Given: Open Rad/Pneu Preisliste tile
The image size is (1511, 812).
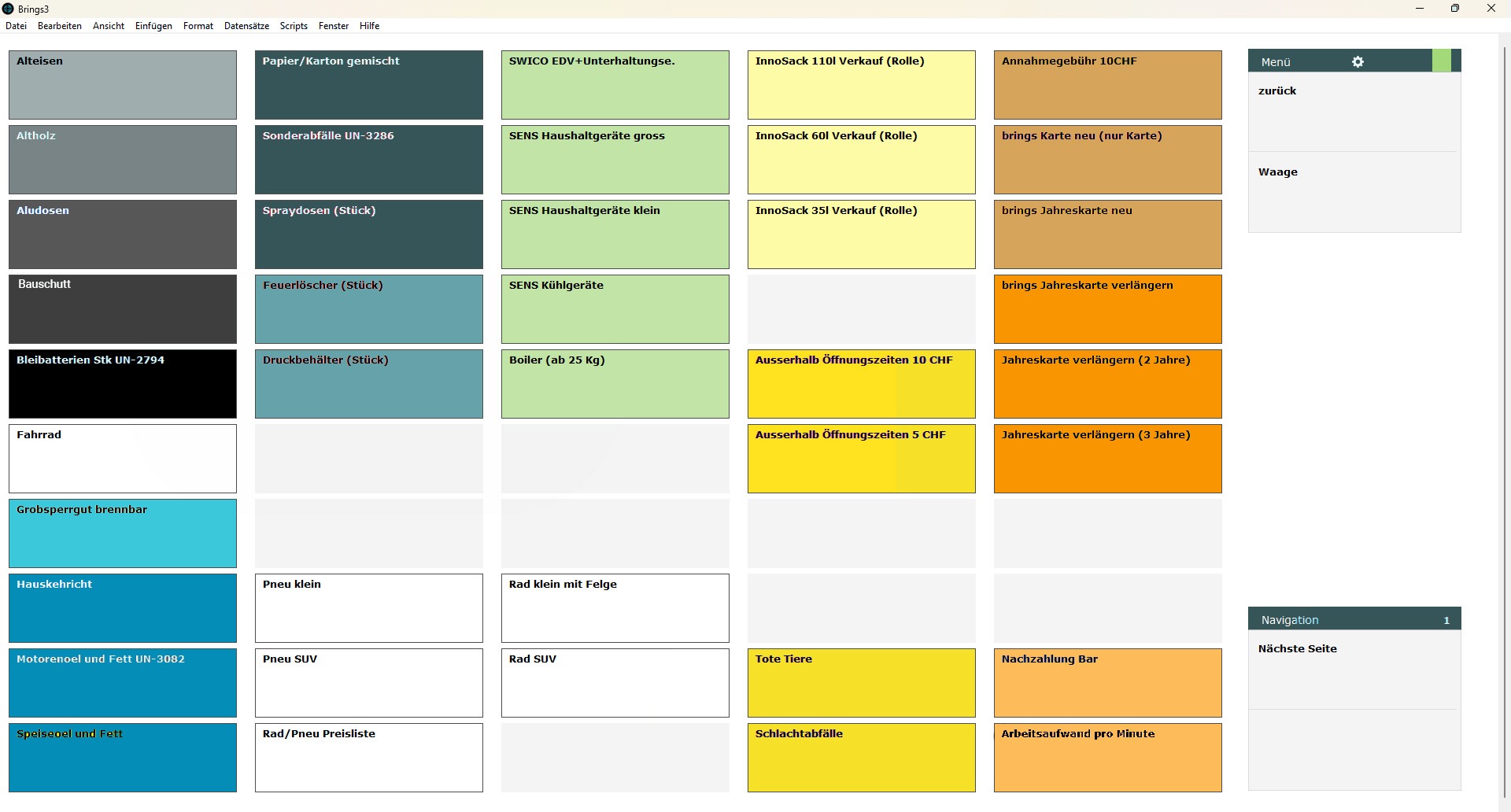Looking at the screenshot, I should click(368, 758).
